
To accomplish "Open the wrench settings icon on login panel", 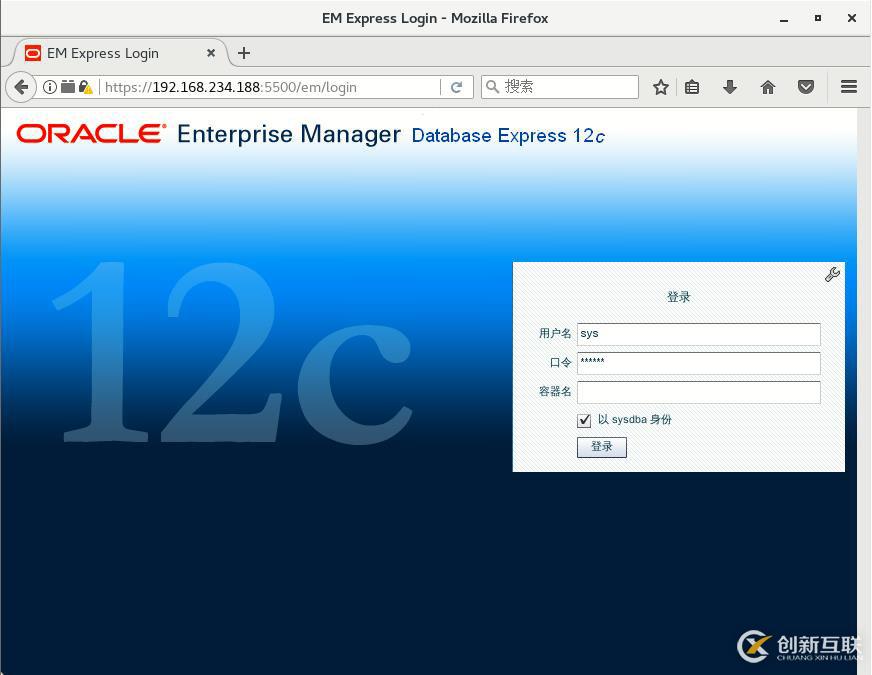I will click(832, 274).
